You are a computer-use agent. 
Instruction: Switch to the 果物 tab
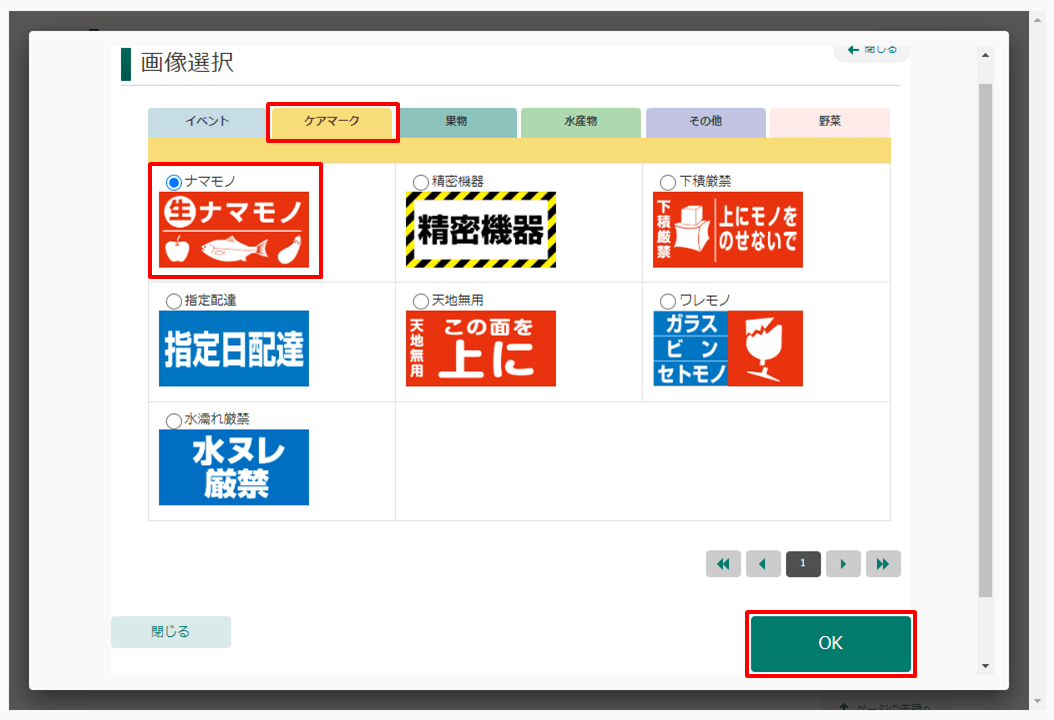(x=456, y=122)
